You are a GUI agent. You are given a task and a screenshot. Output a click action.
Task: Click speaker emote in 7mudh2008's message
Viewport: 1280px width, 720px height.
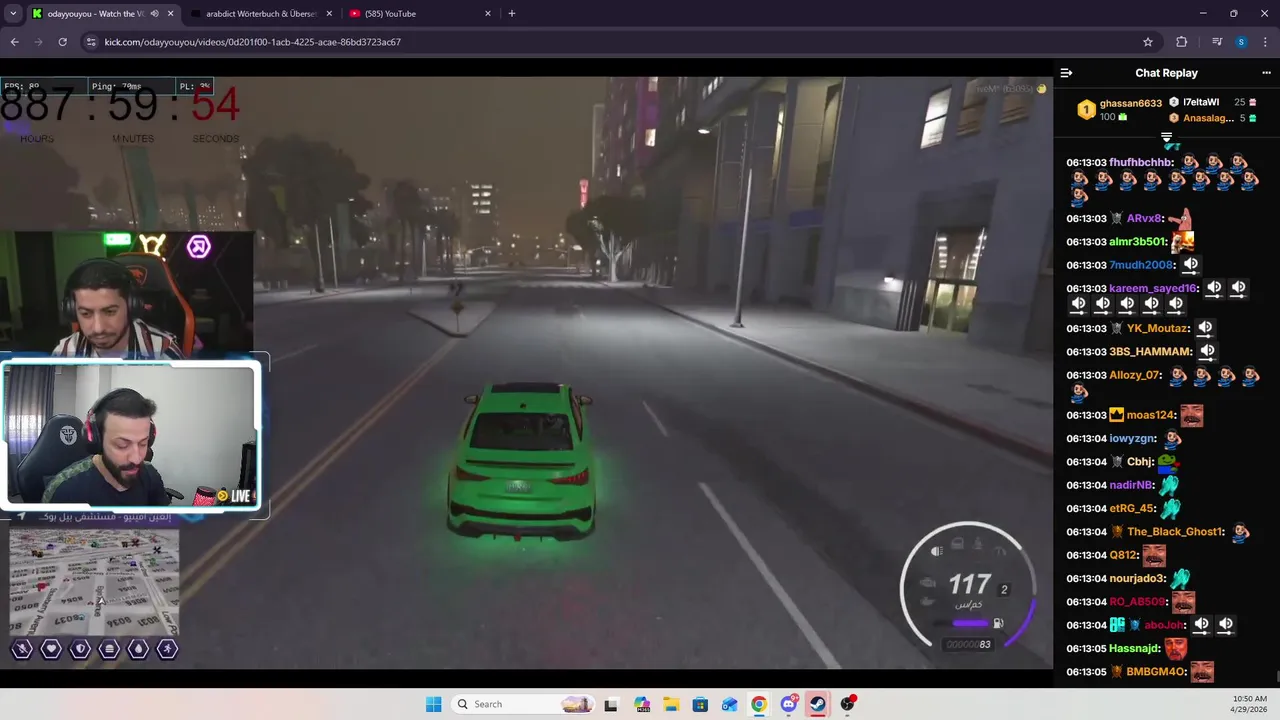1190,265
